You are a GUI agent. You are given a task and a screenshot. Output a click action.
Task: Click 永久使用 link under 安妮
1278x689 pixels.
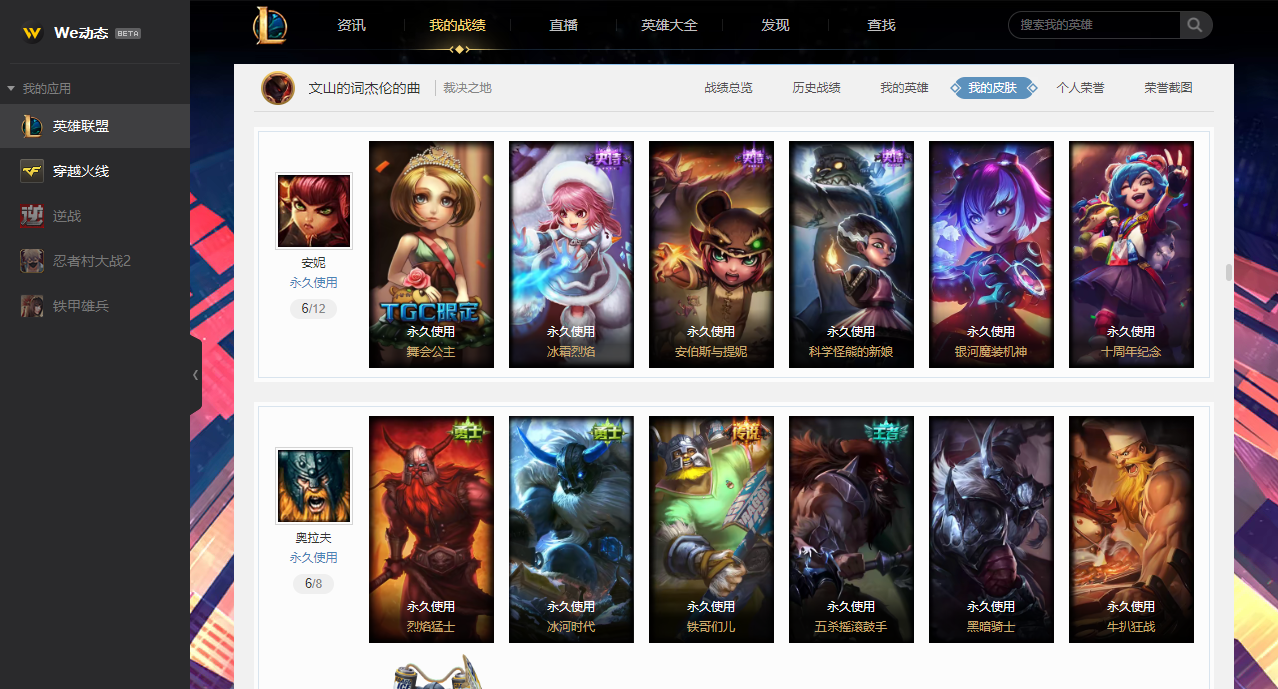pos(314,283)
